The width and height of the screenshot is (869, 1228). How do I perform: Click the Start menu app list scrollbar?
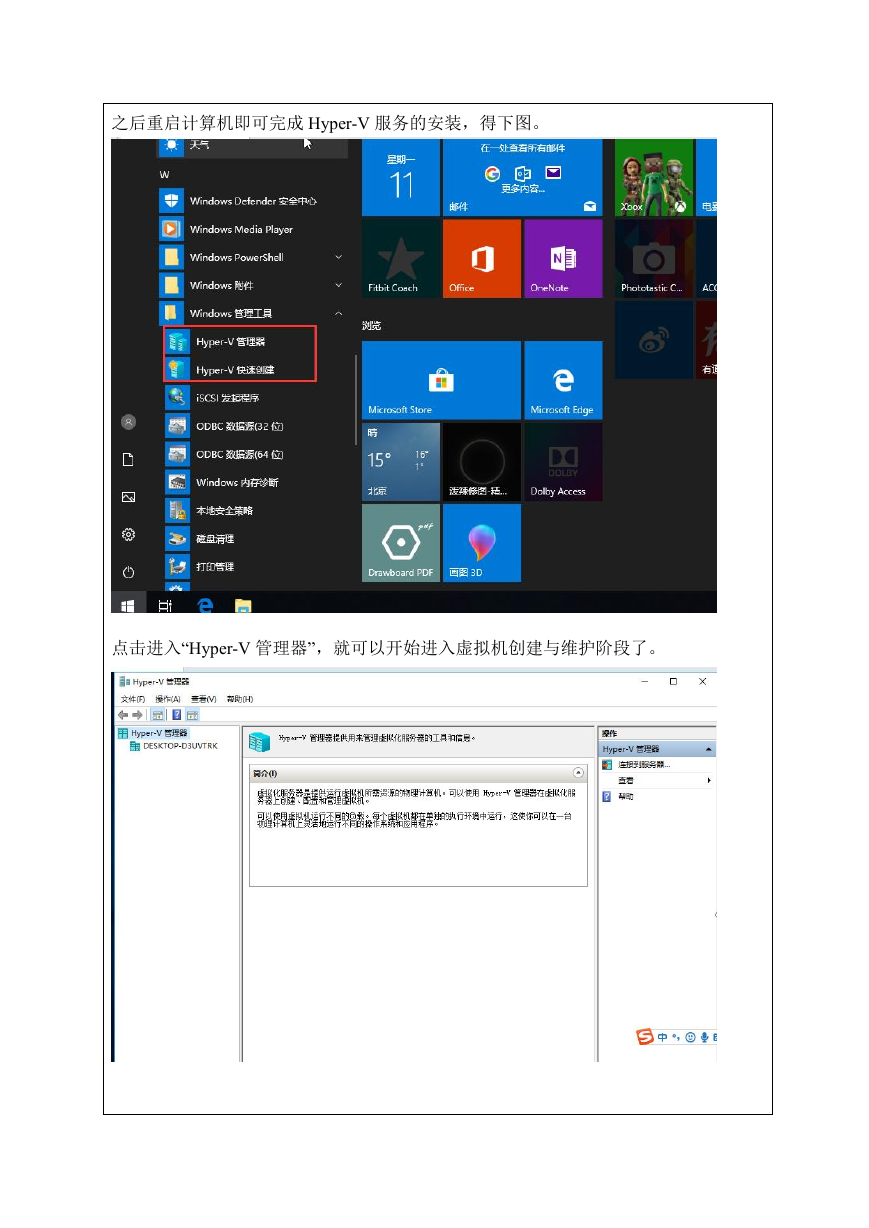pos(356,400)
